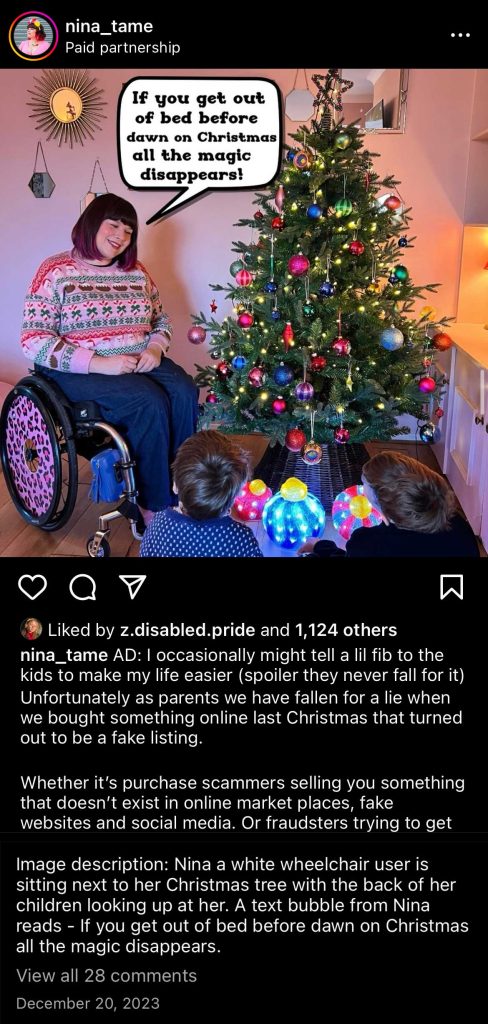Screen dimensions: 488x1024
Task: Tap the December 20, 2023 timestamp
Action: 88,1003
